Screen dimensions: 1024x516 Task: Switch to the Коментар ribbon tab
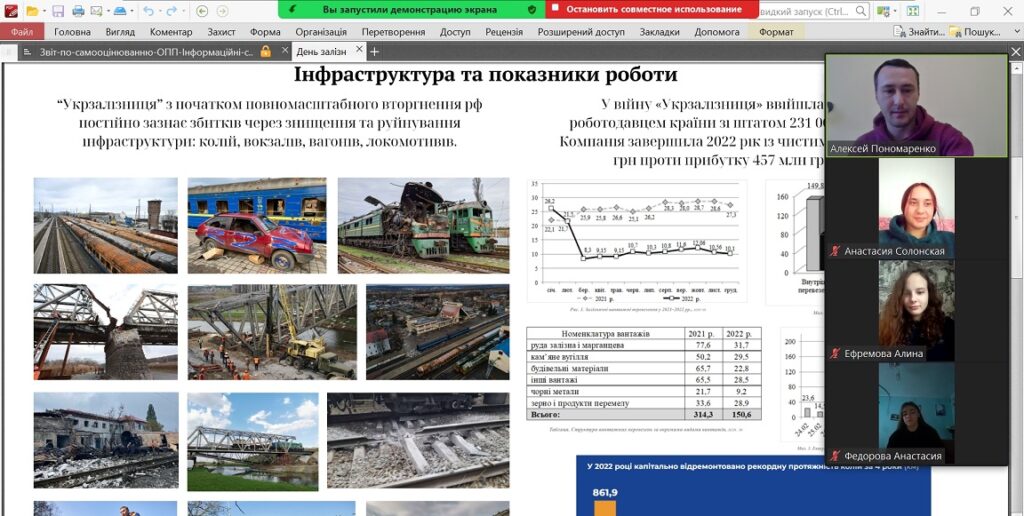[x=171, y=31]
